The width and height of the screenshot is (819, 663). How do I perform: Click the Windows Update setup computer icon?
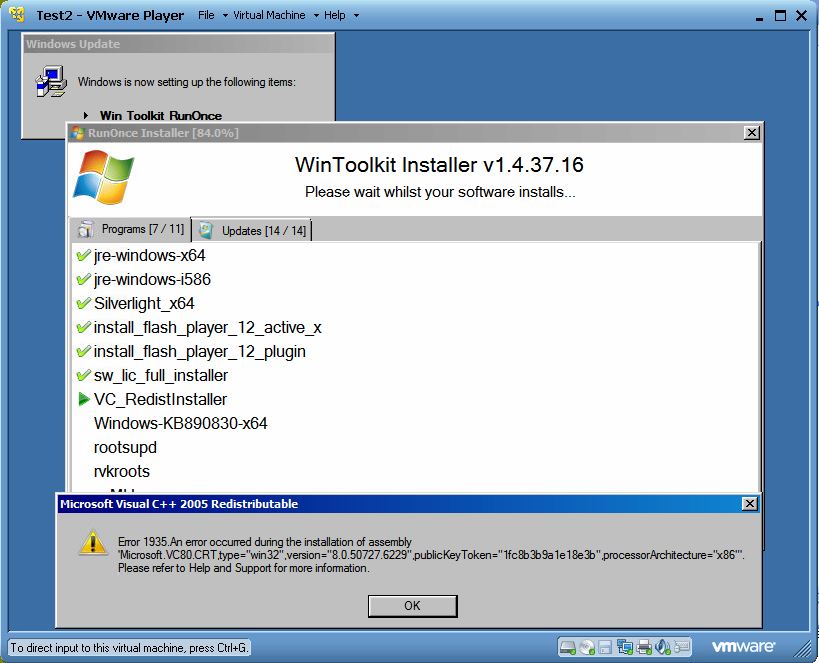pyautogui.click(x=50, y=82)
